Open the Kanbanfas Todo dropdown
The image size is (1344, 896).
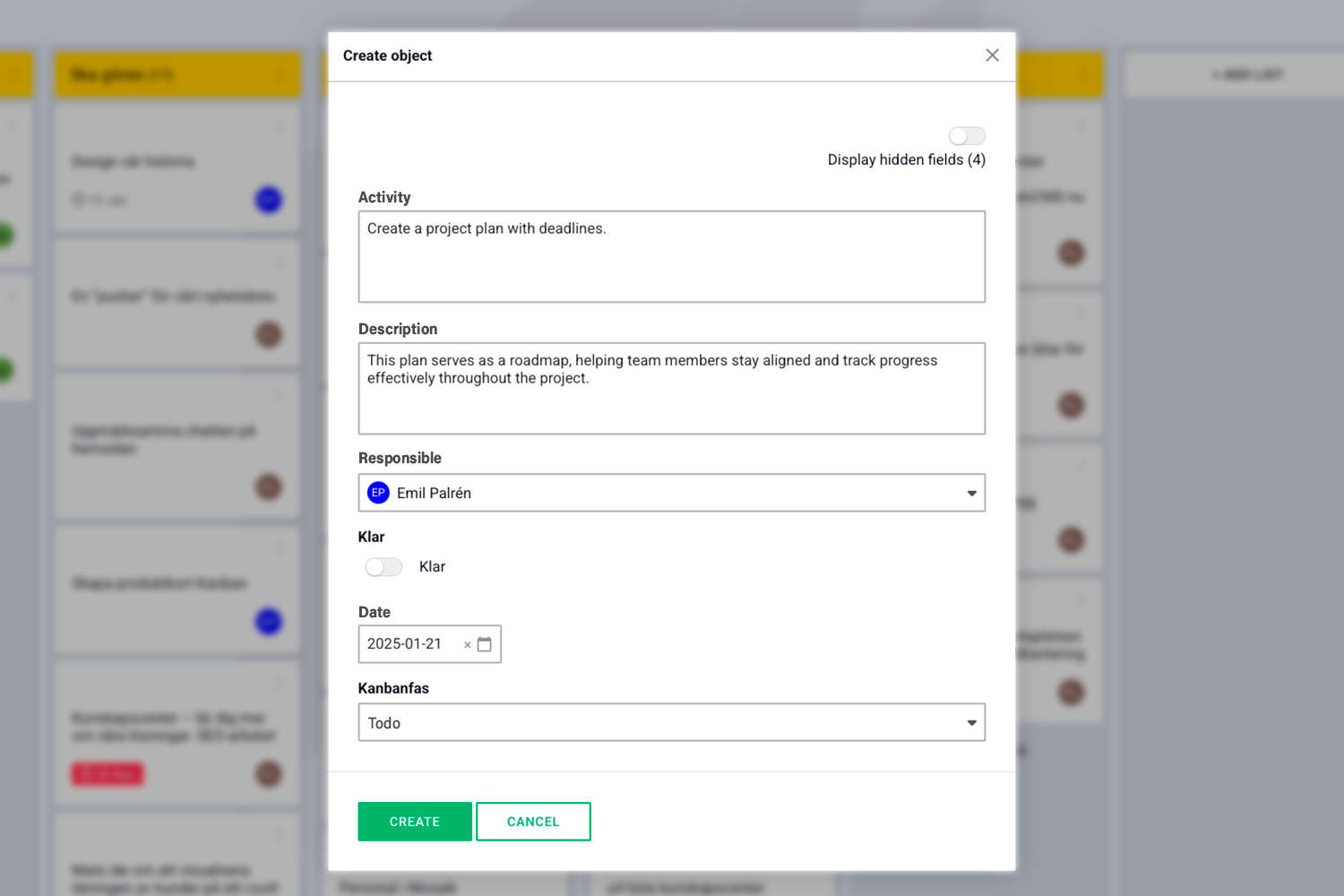pyautogui.click(x=672, y=722)
